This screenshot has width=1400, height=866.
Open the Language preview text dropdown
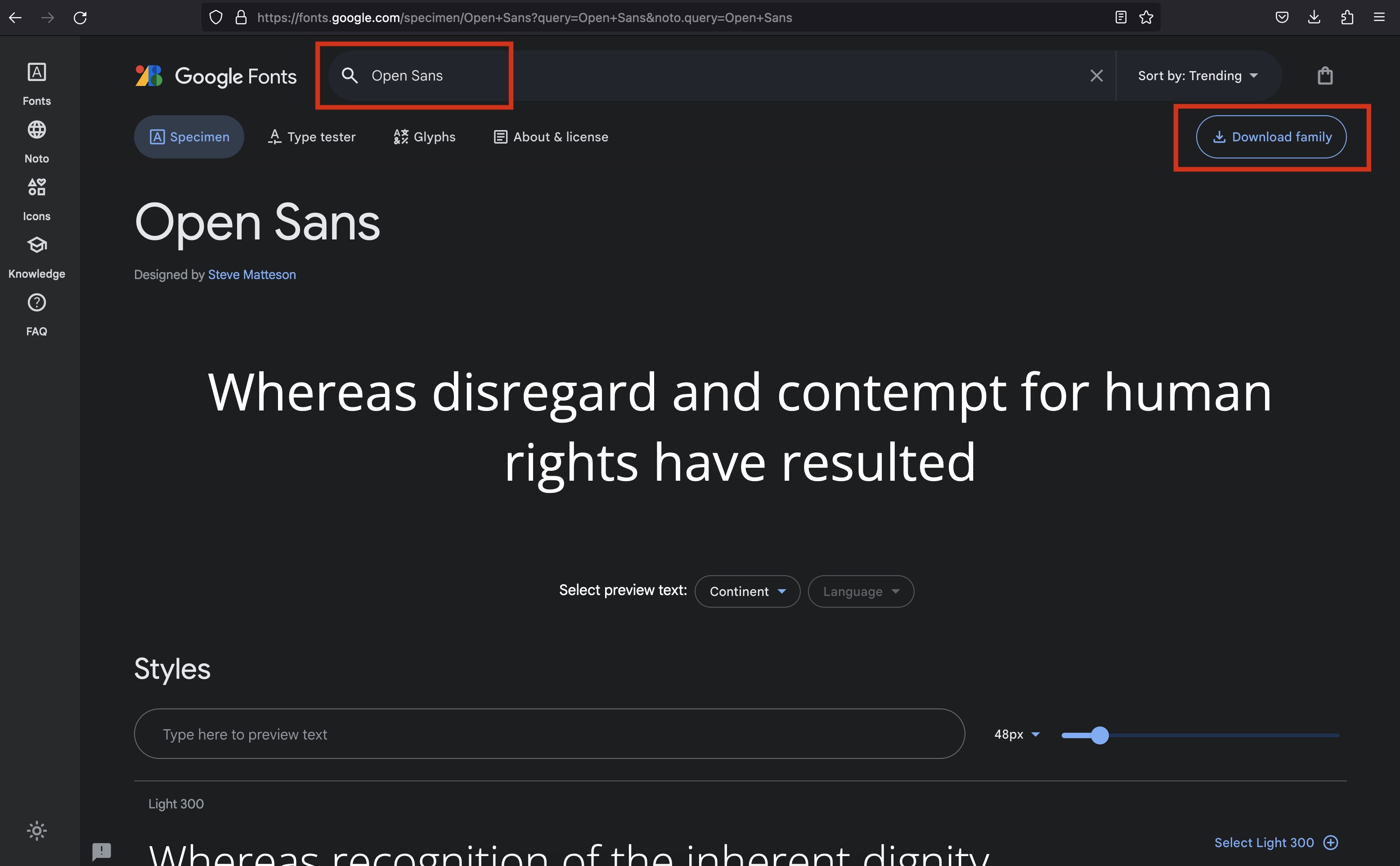pos(861,591)
